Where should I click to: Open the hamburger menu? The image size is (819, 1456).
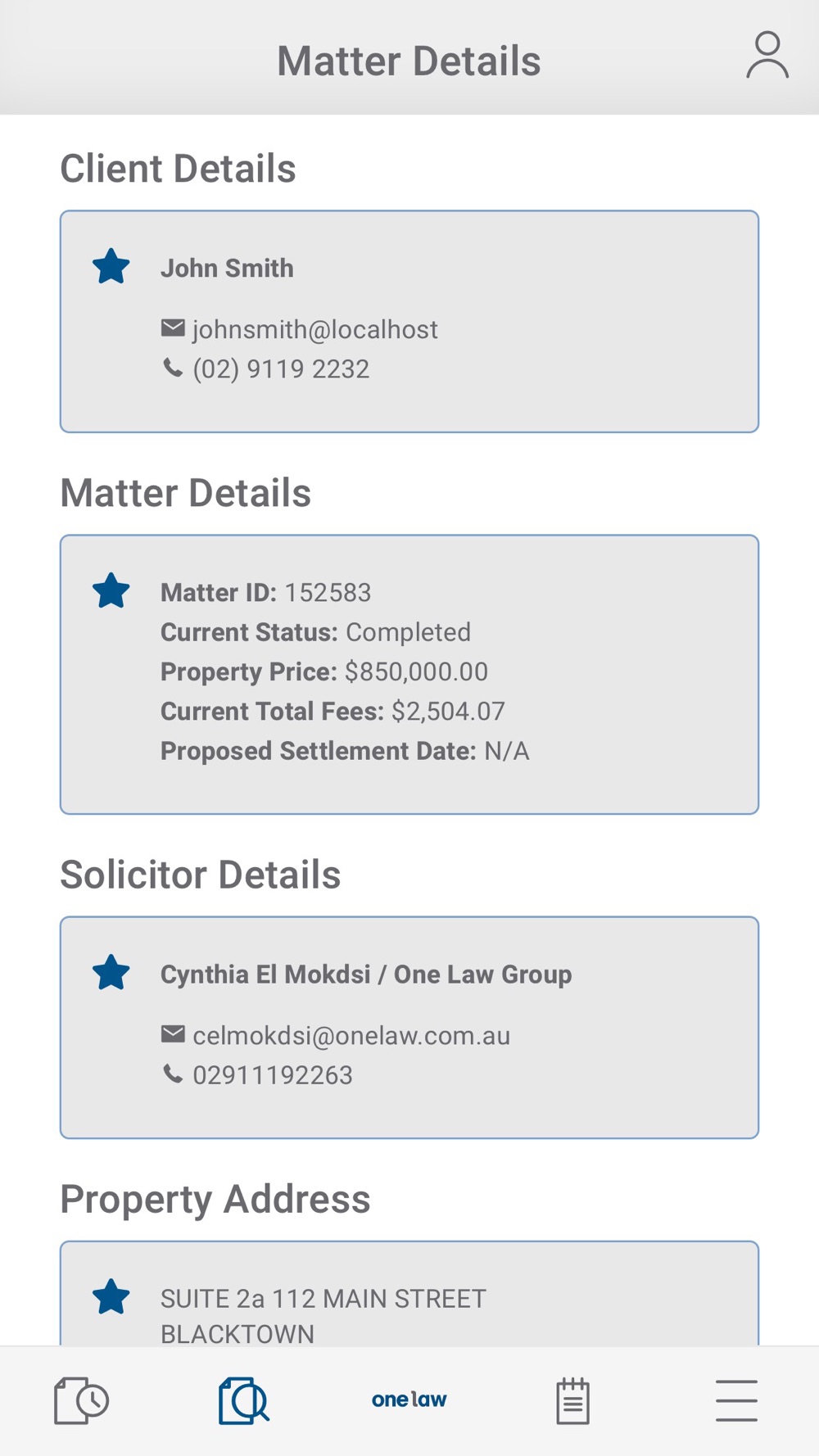click(x=736, y=1400)
